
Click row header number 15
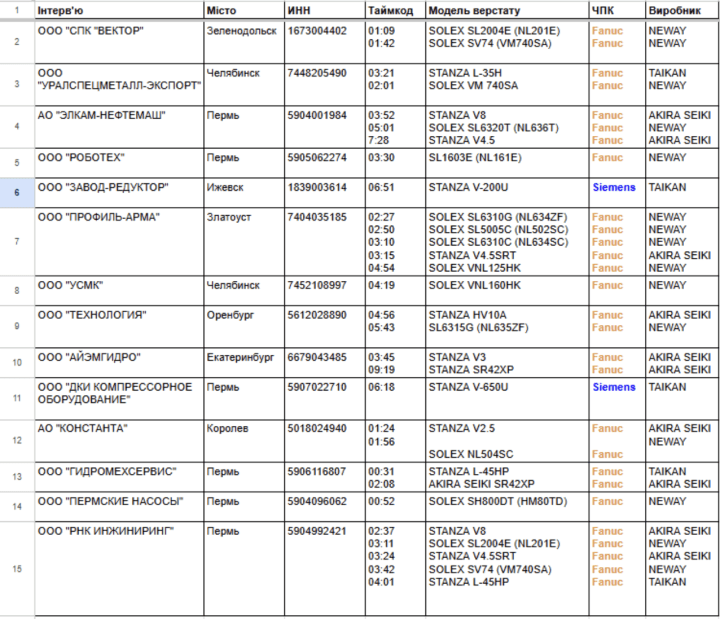click(x=17, y=568)
